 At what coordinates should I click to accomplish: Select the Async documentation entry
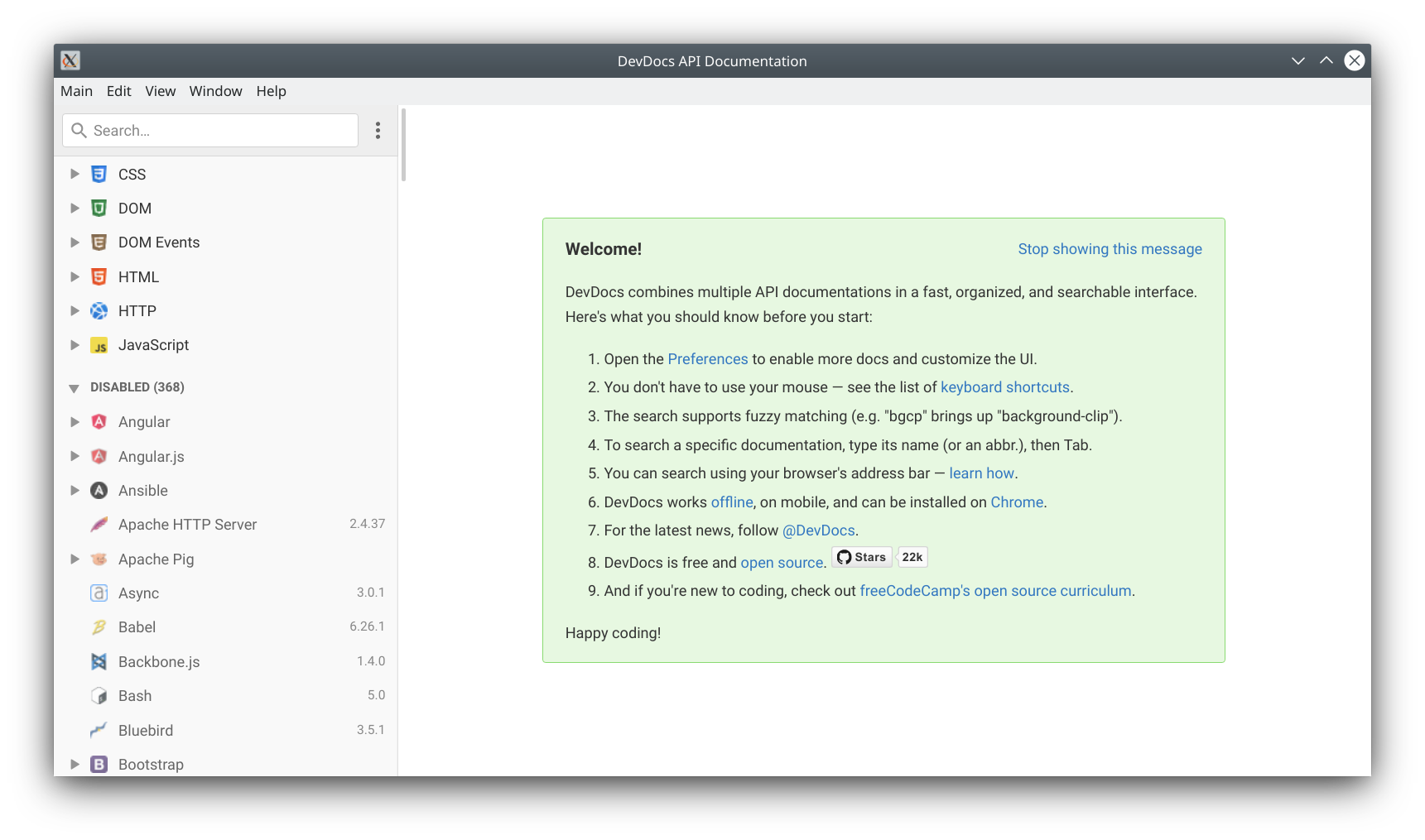tap(225, 593)
